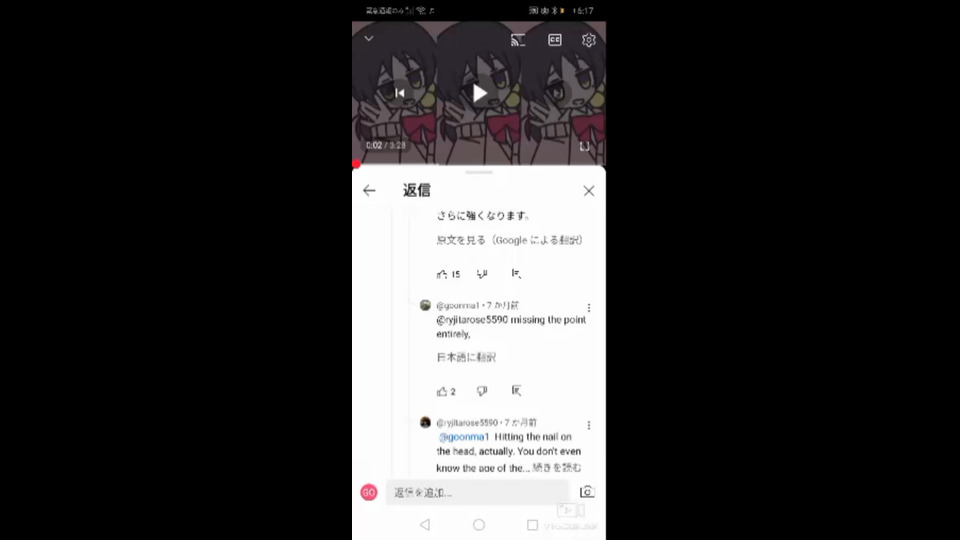Viewport: 960px width, 540px height.
Task: Toggle closed captions (CC)
Action: 555,40
